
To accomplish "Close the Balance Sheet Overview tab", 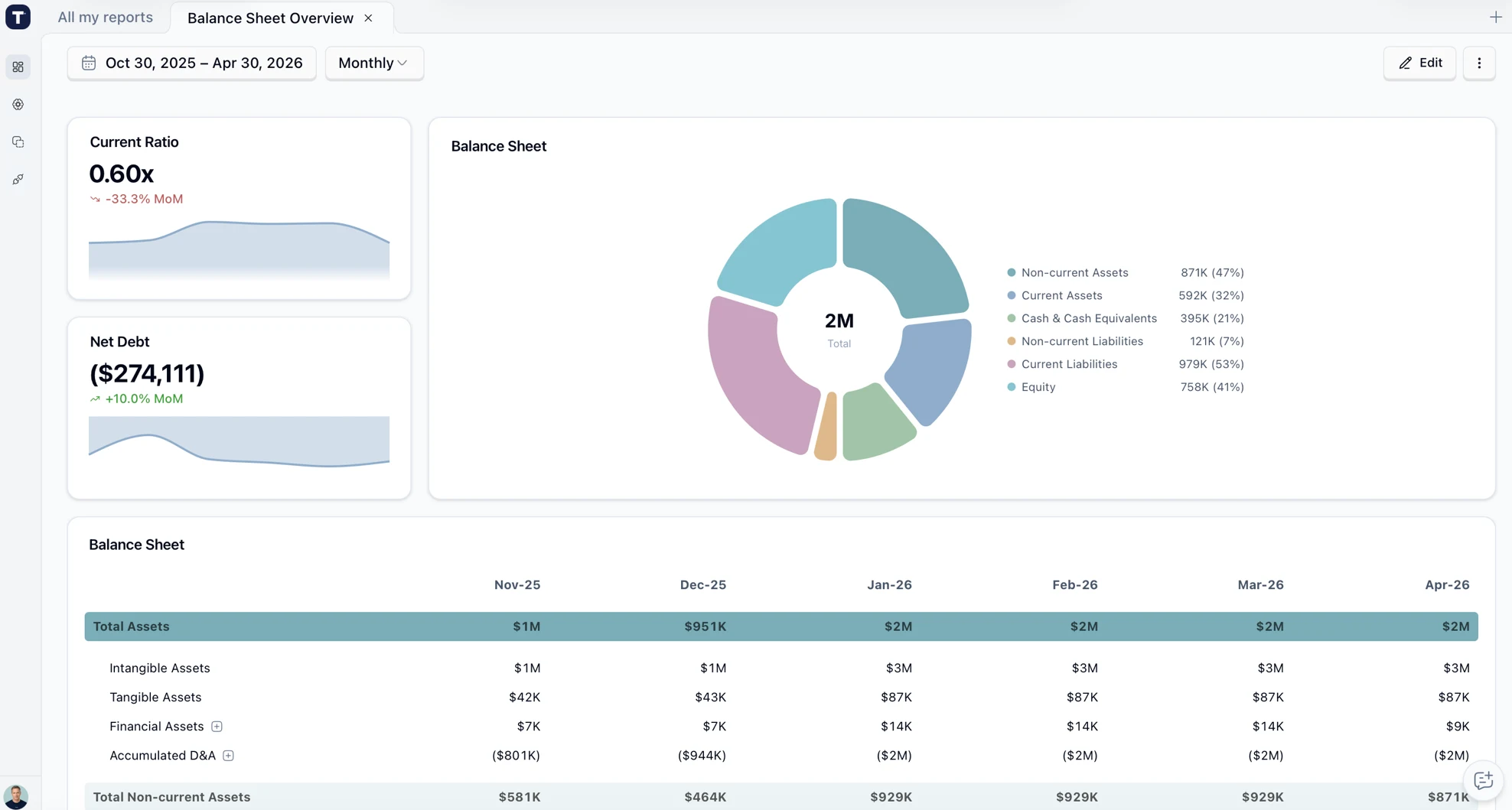I will [368, 18].
